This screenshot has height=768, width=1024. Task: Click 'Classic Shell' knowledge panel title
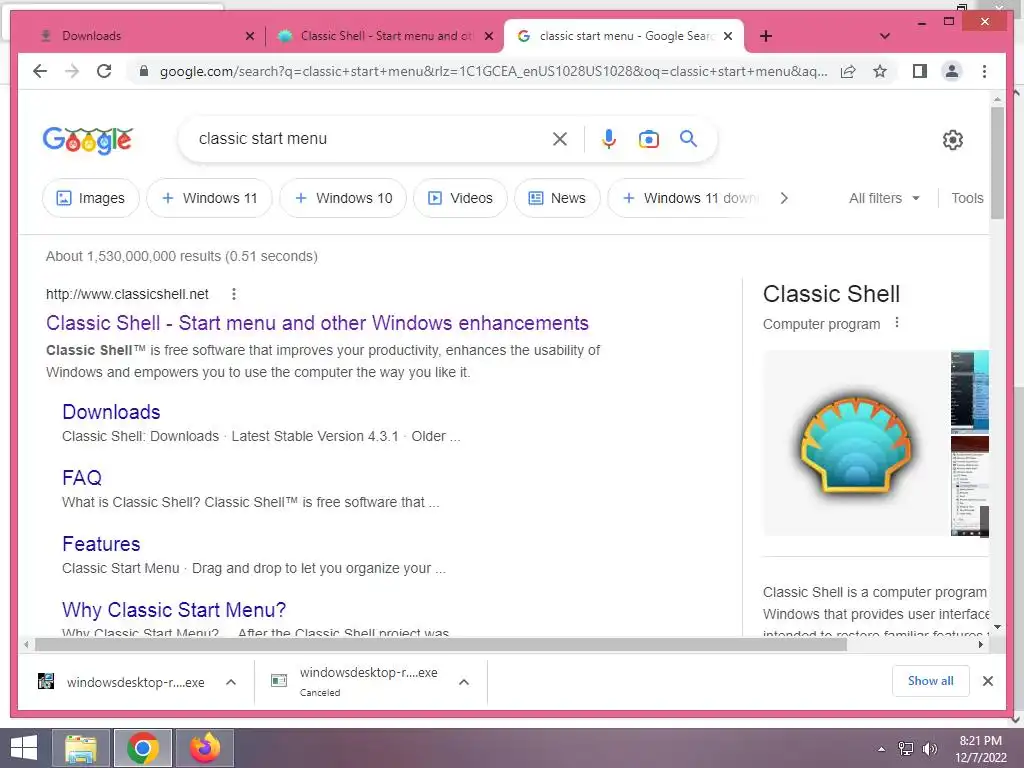pyautogui.click(x=831, y=294)
